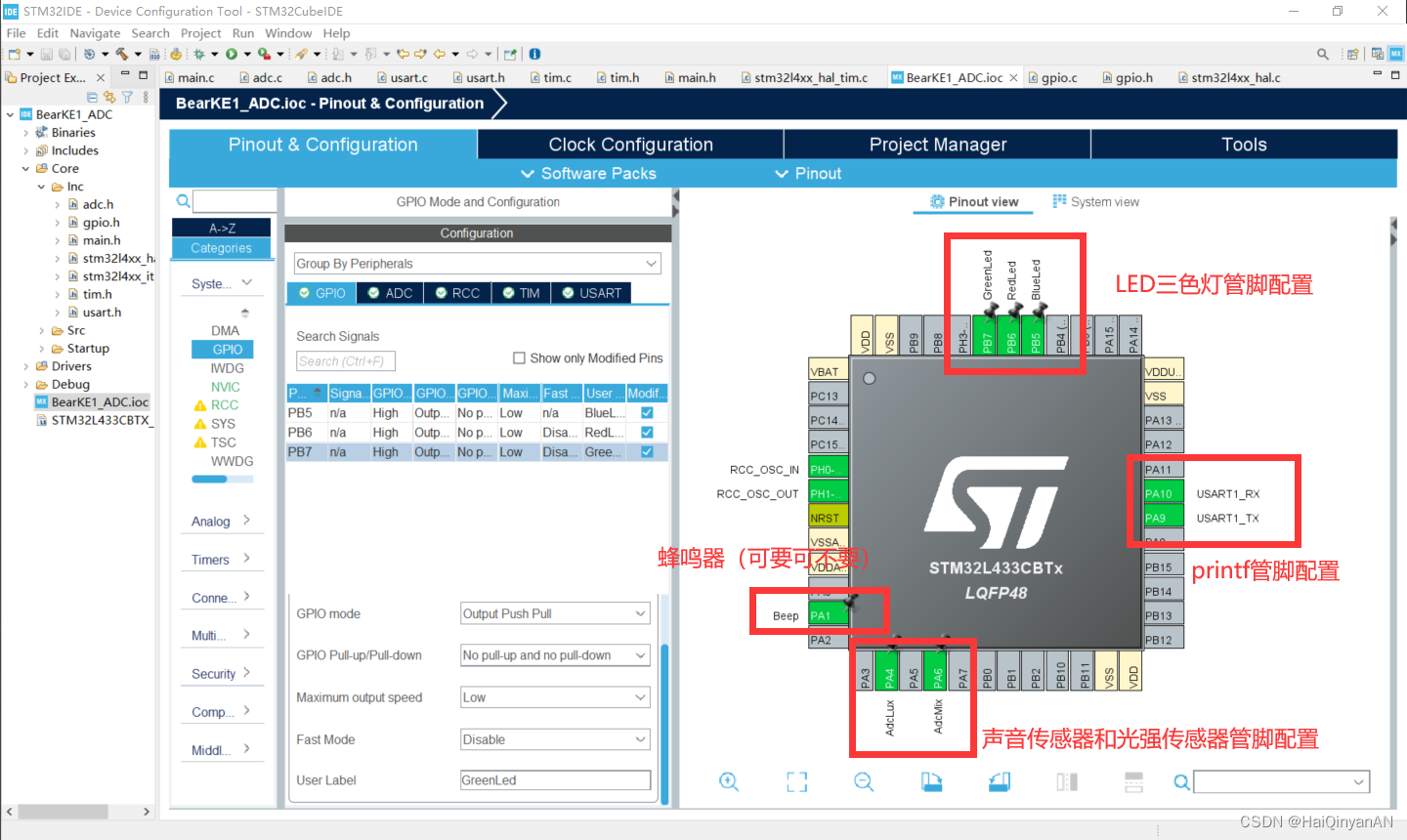This screenshot has height=840, width=1407.
Task: Toggle the Modified checkbox for PB7
Action: click(647, 452)
